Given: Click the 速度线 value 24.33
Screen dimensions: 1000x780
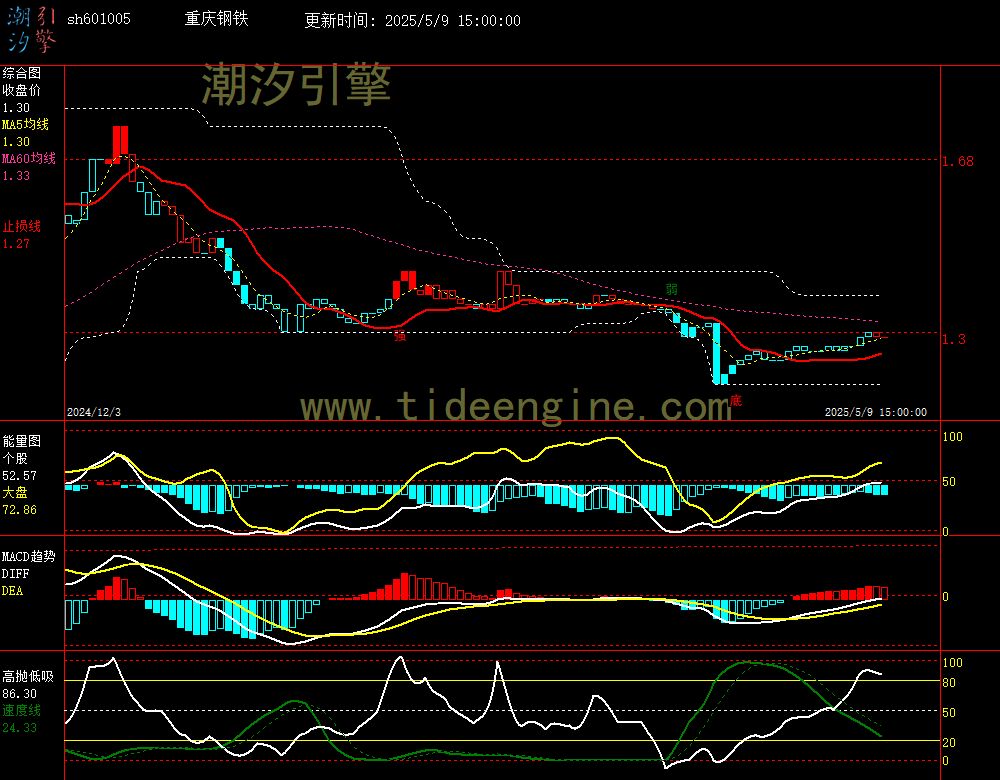Looking at the screenshot, I should (x=20, y=728).
